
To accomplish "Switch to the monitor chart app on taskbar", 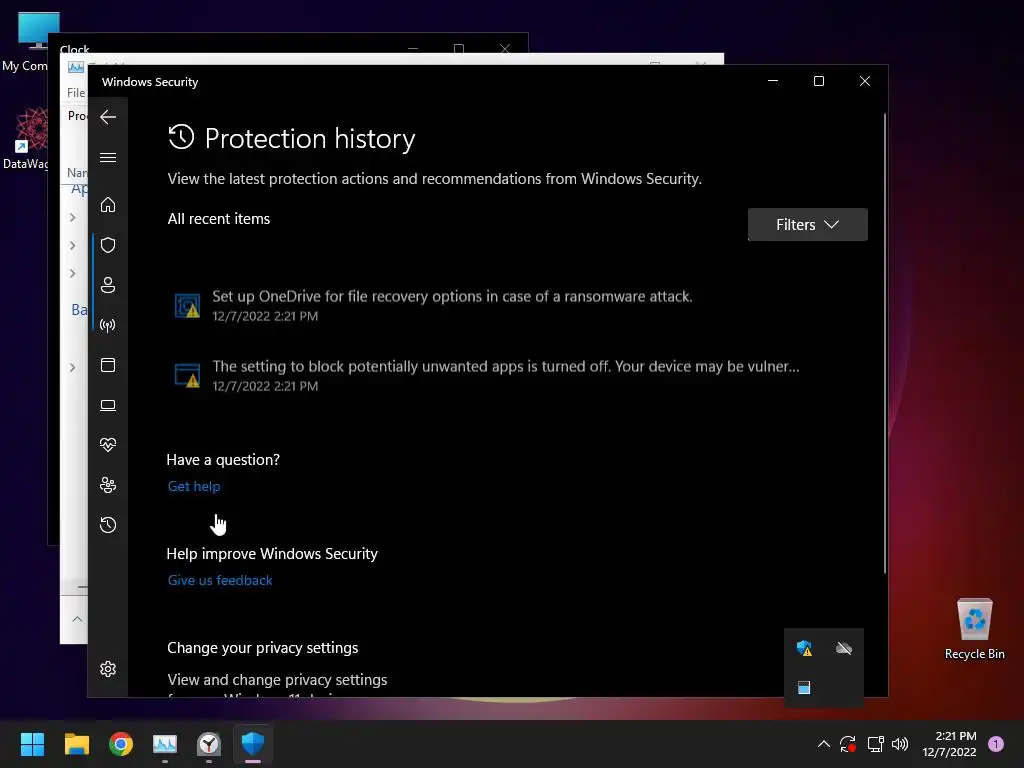I will [x=165, y=744].
